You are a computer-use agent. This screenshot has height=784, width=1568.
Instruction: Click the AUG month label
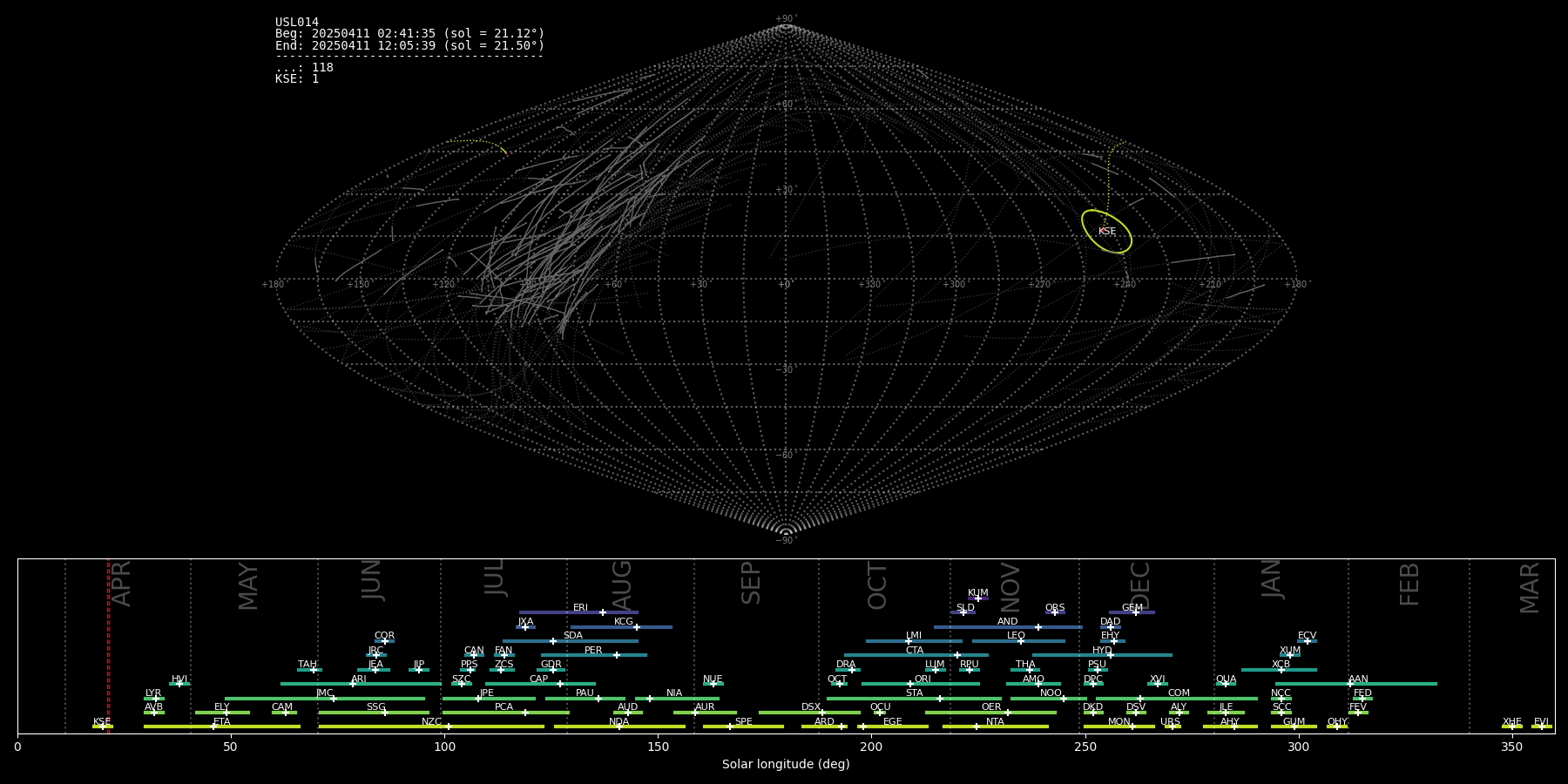tap(622, 585)
